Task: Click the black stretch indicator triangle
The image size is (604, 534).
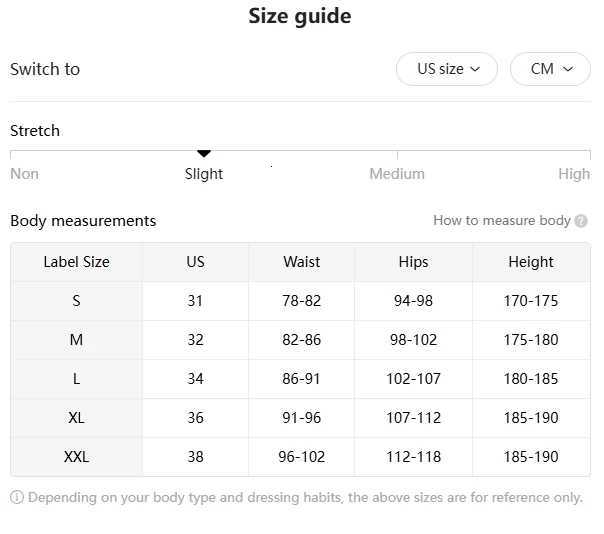Action: (x=204, y=153)
